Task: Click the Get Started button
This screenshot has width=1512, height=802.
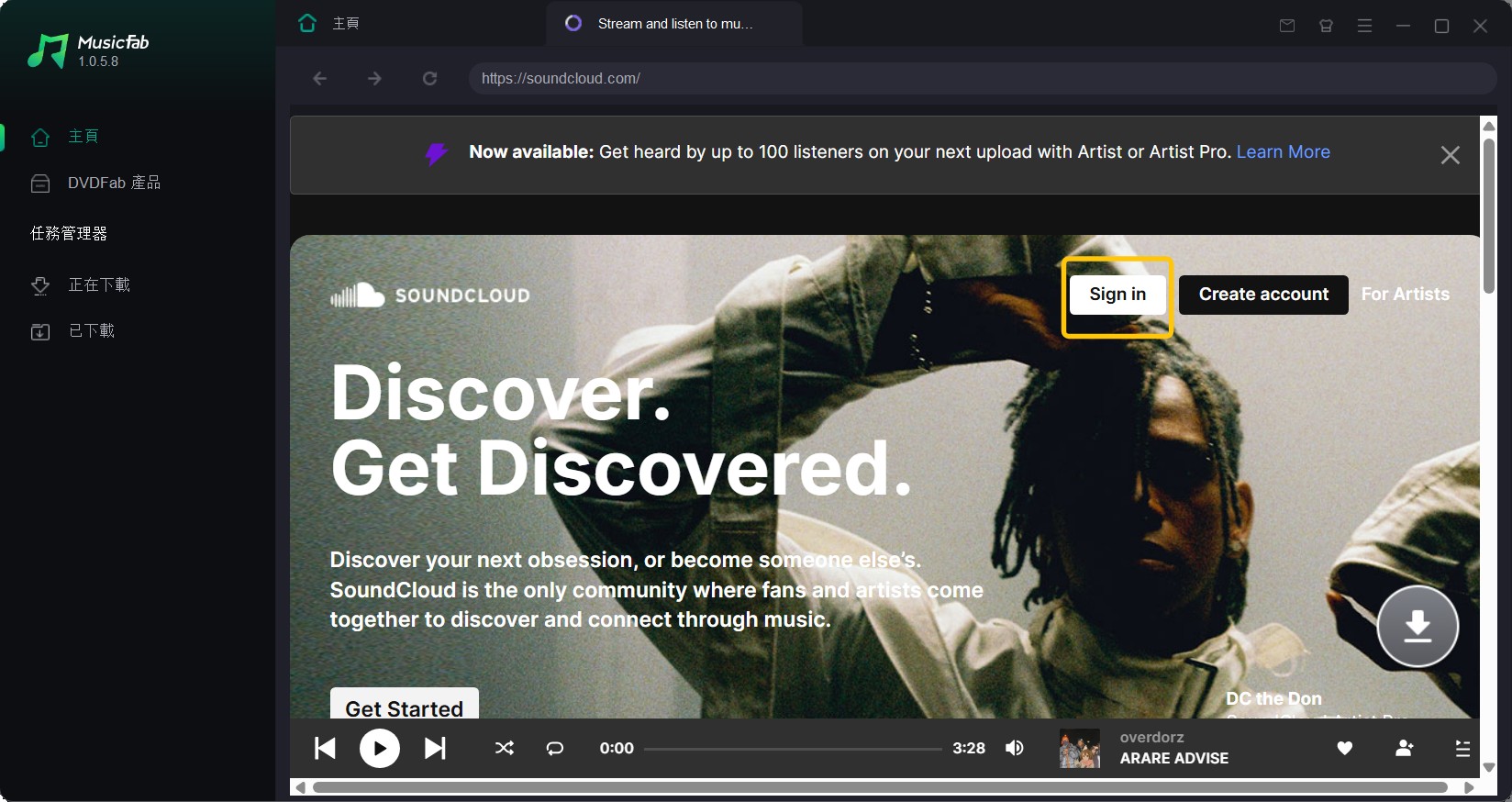Action: pyautogui.click(x=405, y=704)
